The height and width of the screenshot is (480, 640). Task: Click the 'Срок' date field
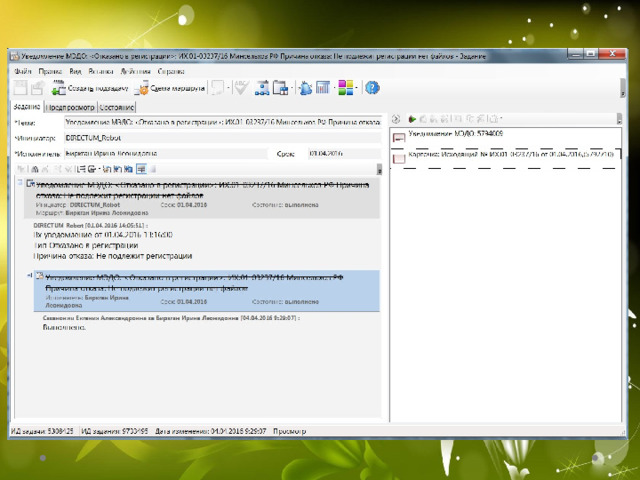342,154
